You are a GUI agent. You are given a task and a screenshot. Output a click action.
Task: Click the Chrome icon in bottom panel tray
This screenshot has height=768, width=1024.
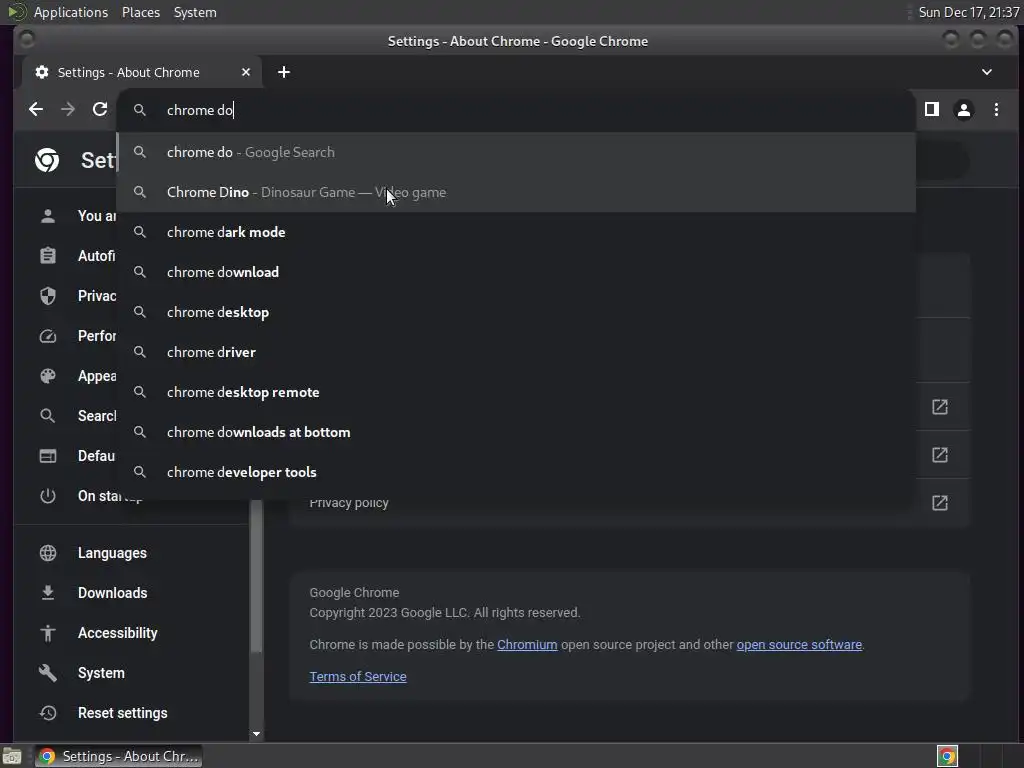(947, 756)
